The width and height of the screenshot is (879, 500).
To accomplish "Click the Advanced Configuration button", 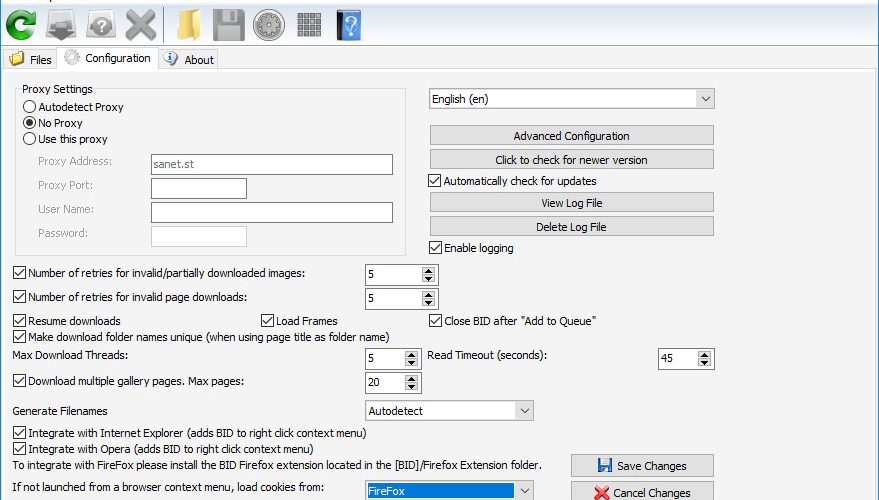I will click(571, 136).
